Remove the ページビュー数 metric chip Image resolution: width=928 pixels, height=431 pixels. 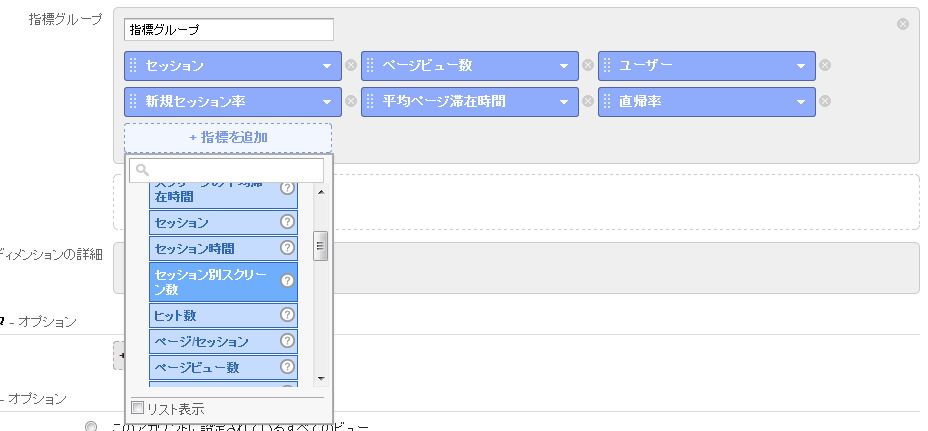[588, 65]
